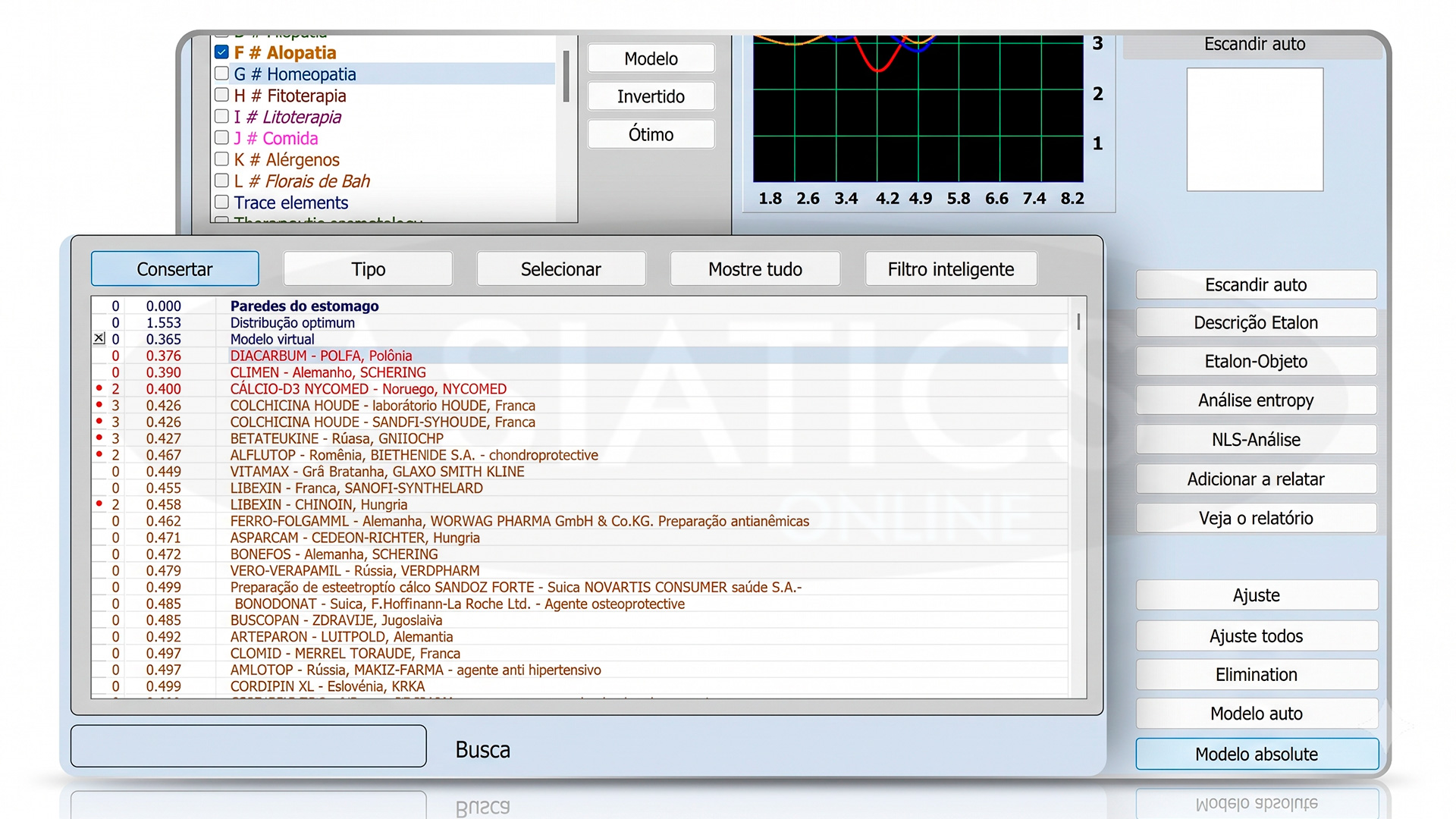Click the Mostre tudo button
Viewport: 1456px width, 819px height.
(x=755, y=269)
